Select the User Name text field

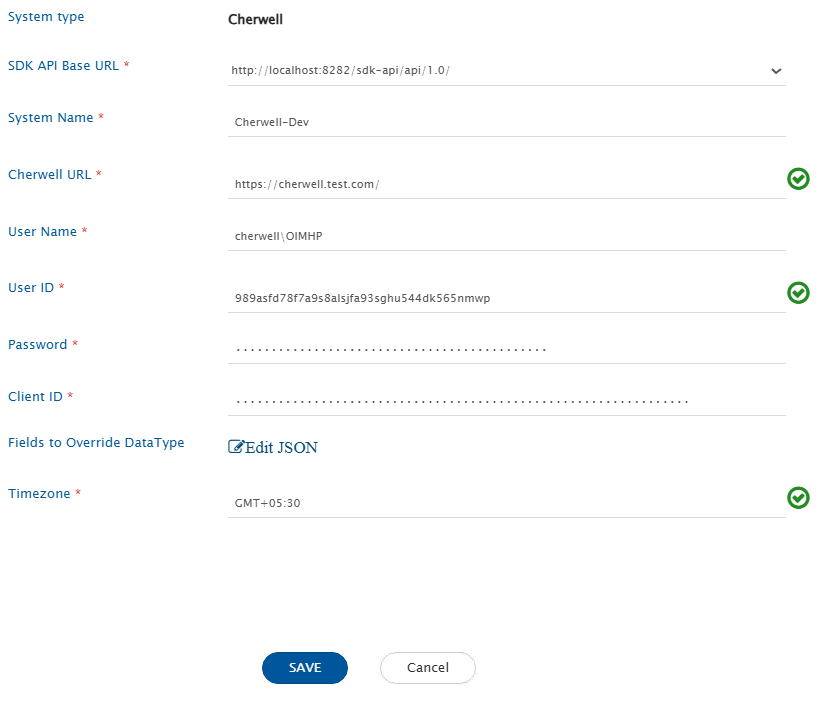click(506, 237)
